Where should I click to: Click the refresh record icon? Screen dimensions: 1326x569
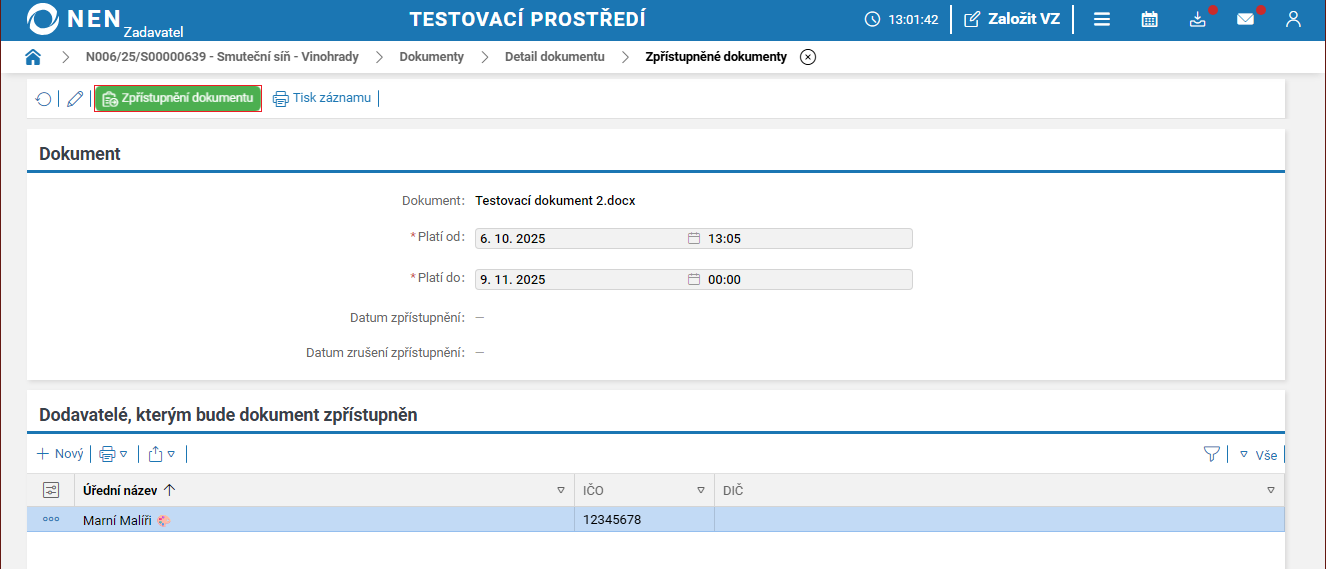[44, 99]
